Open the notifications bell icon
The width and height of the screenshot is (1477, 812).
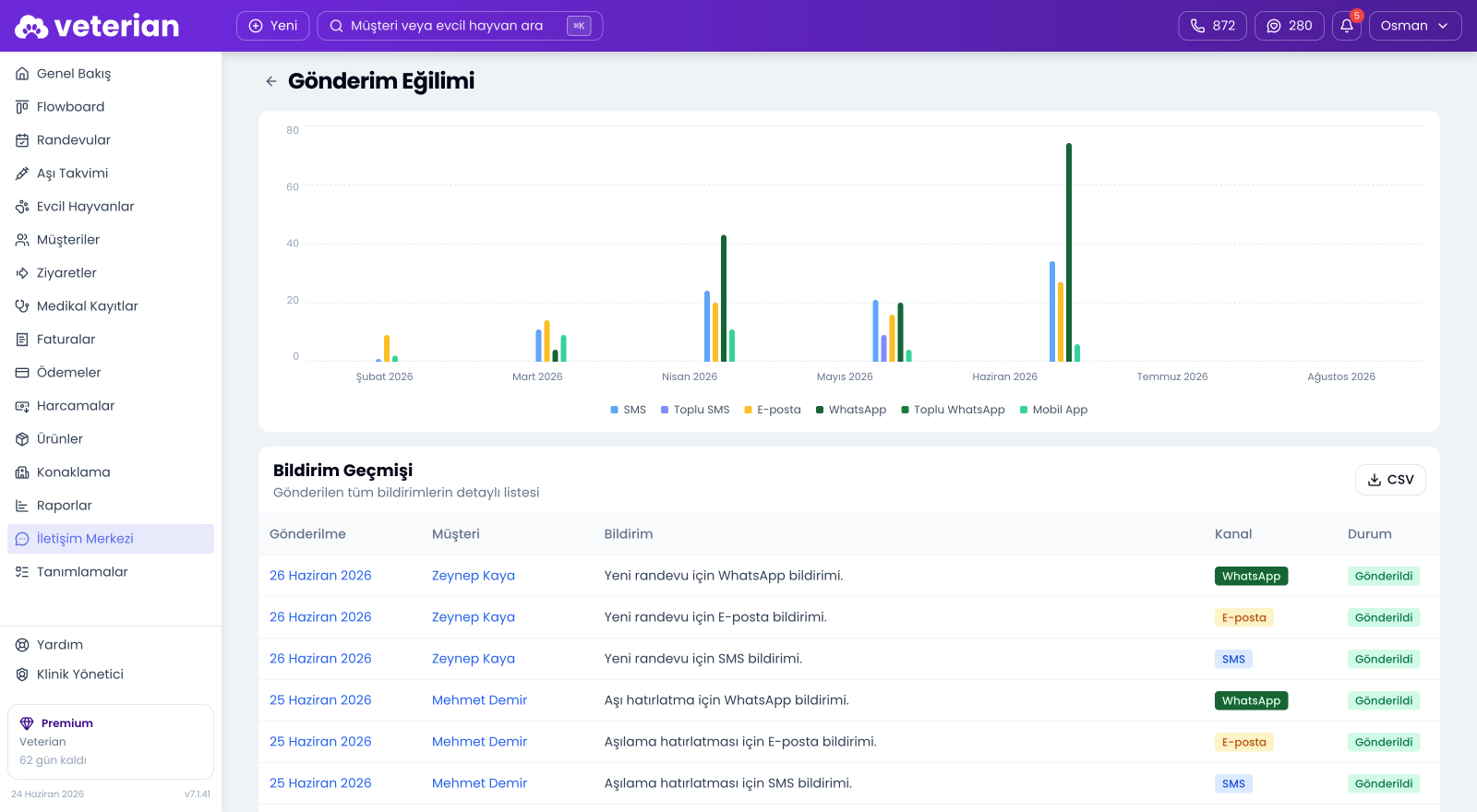pyautogui.click(x=1347, y=26)
